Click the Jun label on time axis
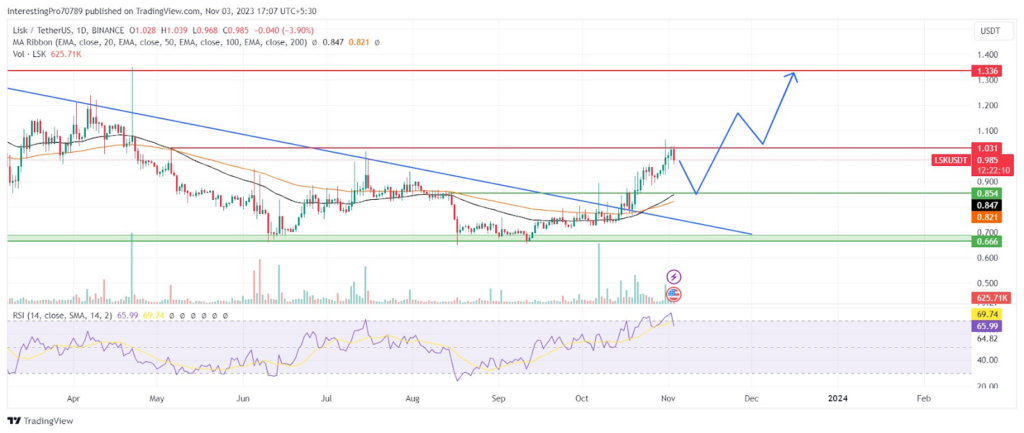This screenshot has height=433, width=1024. tap(243, 397)
